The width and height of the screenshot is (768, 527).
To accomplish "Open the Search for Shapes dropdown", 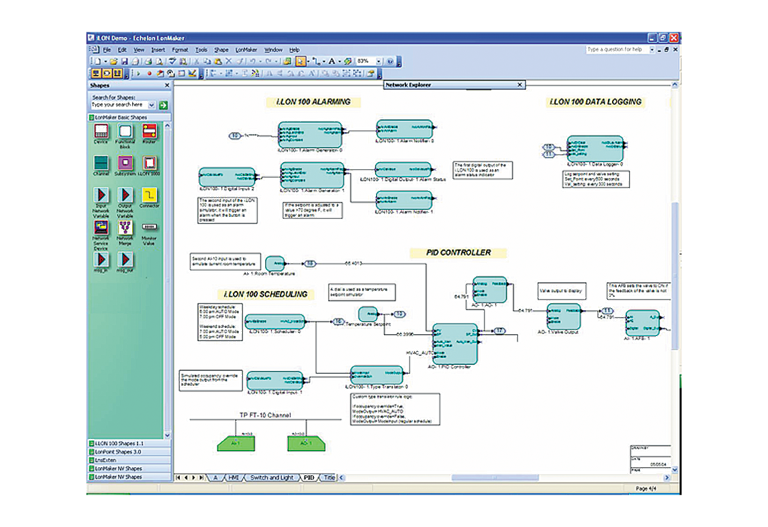I will 153,104.
